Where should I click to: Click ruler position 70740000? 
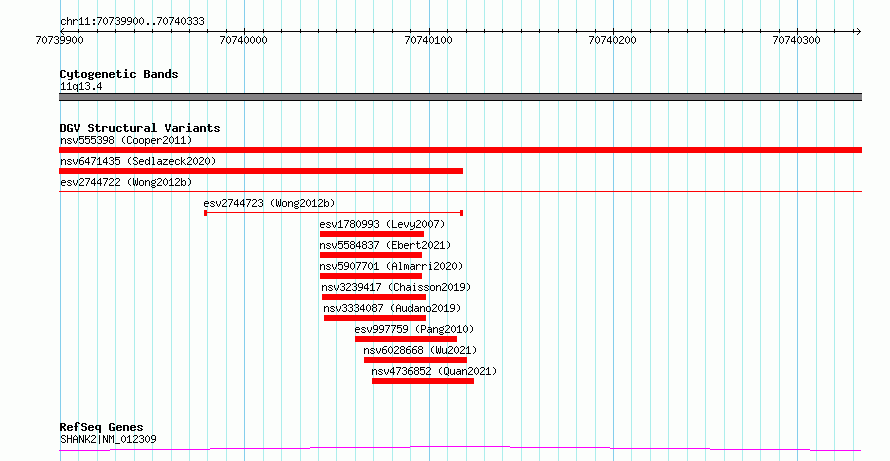click(x=244, y=40)
